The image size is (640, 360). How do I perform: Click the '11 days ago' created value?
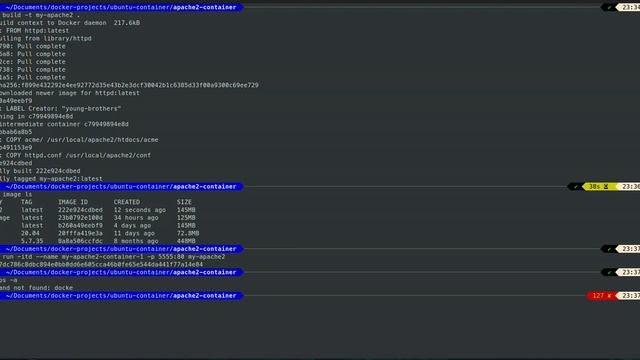point(134,233)
